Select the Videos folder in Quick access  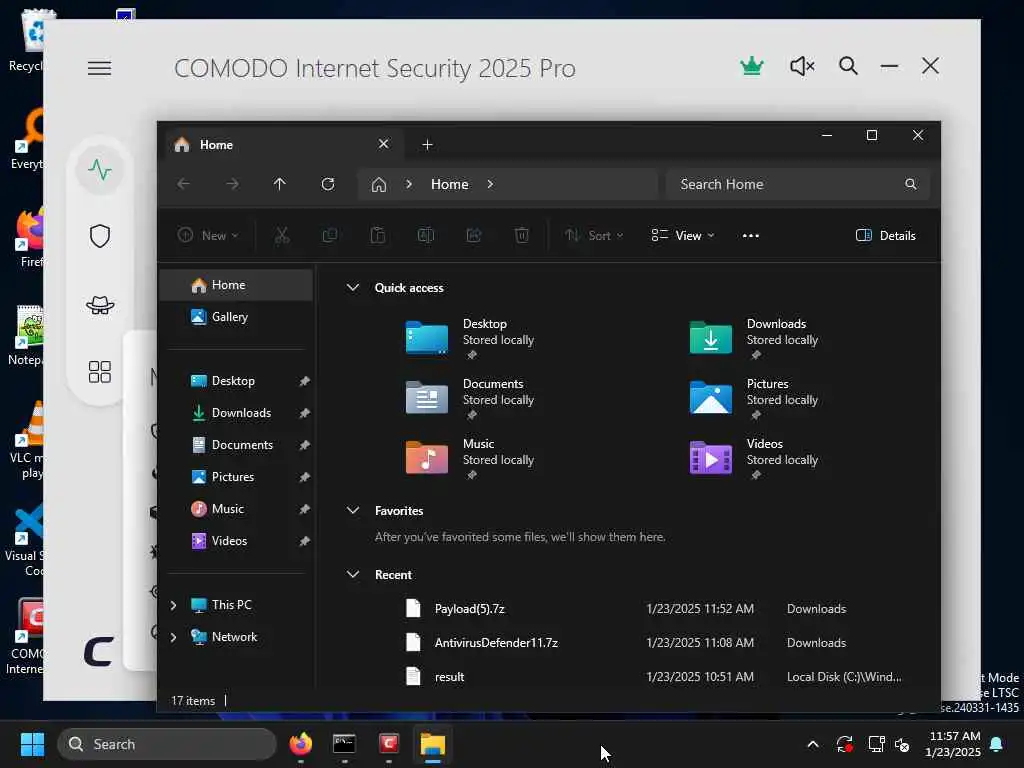(754, 459)
